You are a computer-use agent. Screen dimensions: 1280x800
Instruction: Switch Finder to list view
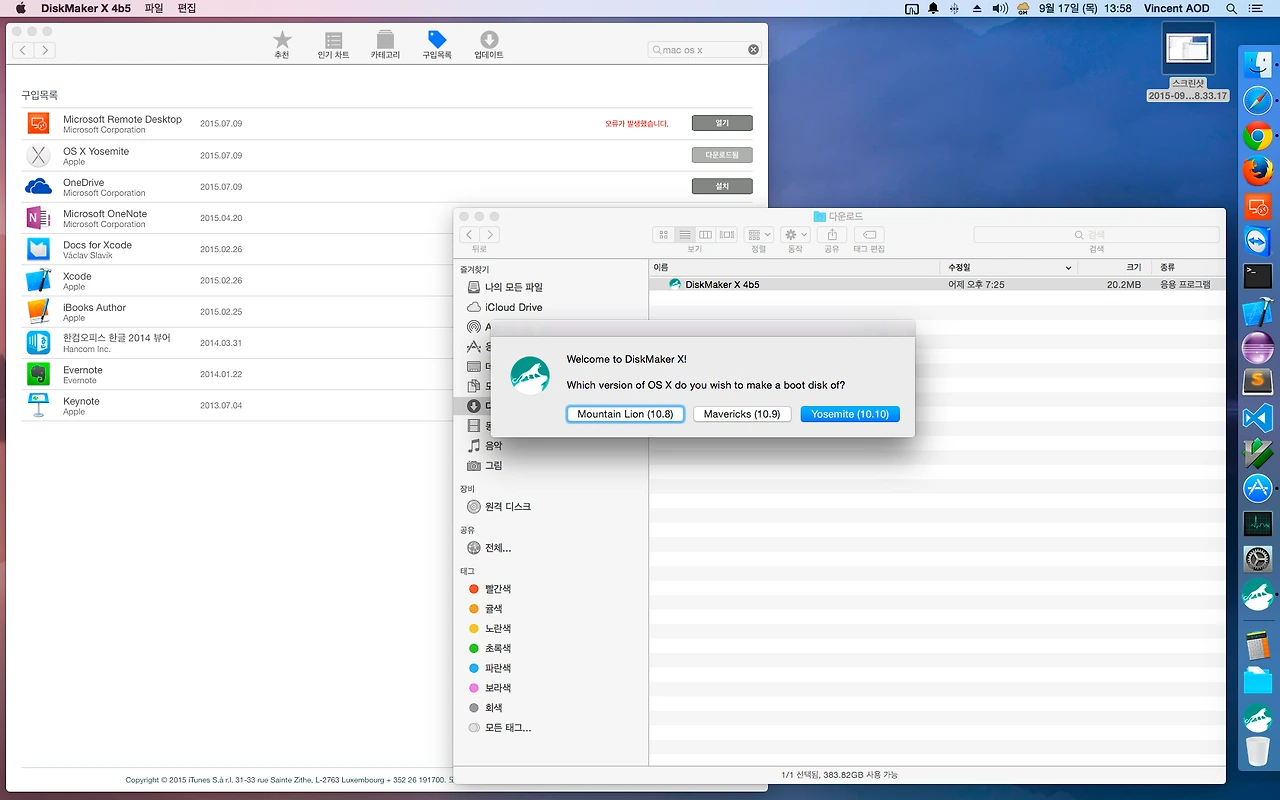pos(684,235)
